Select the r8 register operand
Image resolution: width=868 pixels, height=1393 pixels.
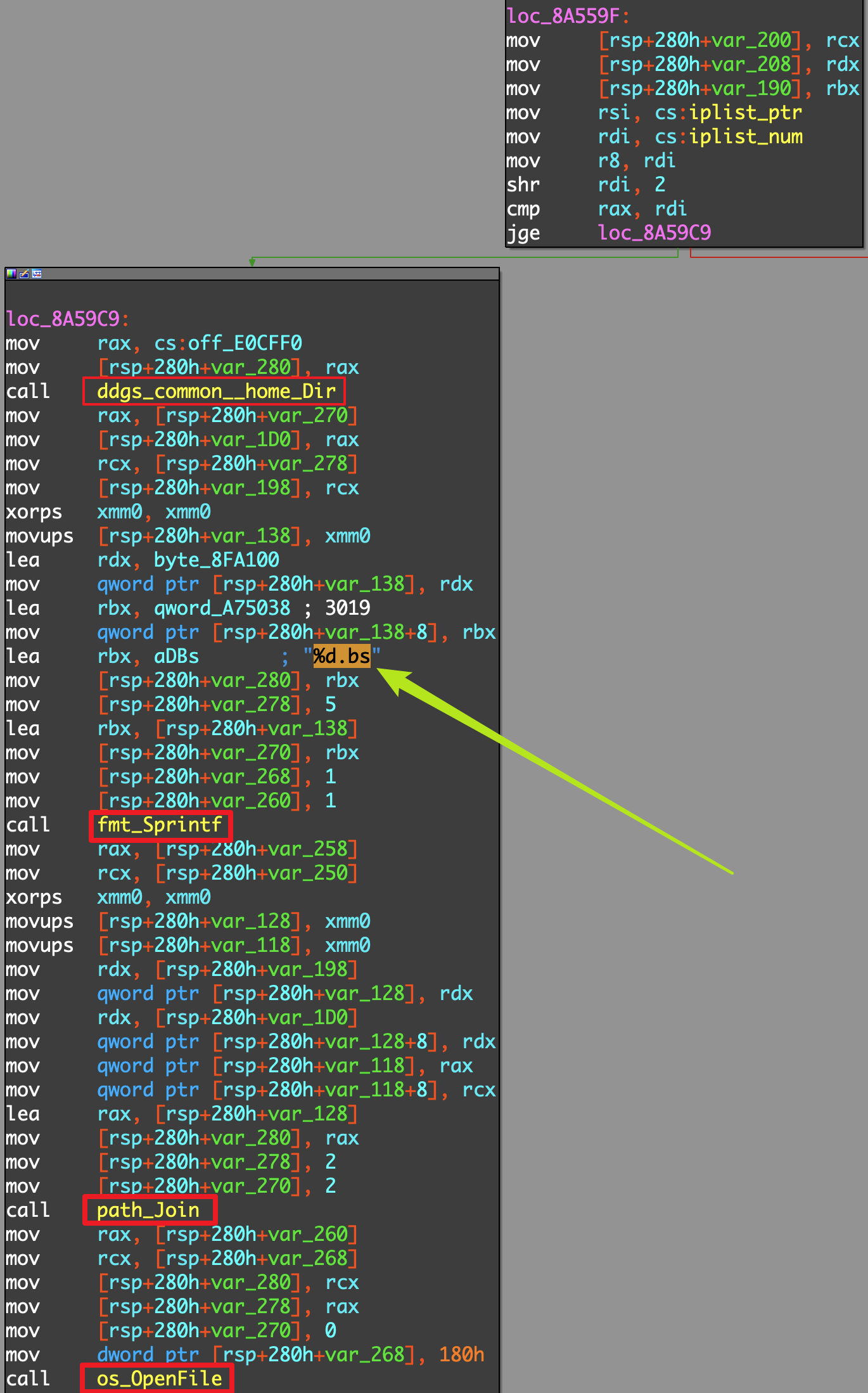(609, 160)
